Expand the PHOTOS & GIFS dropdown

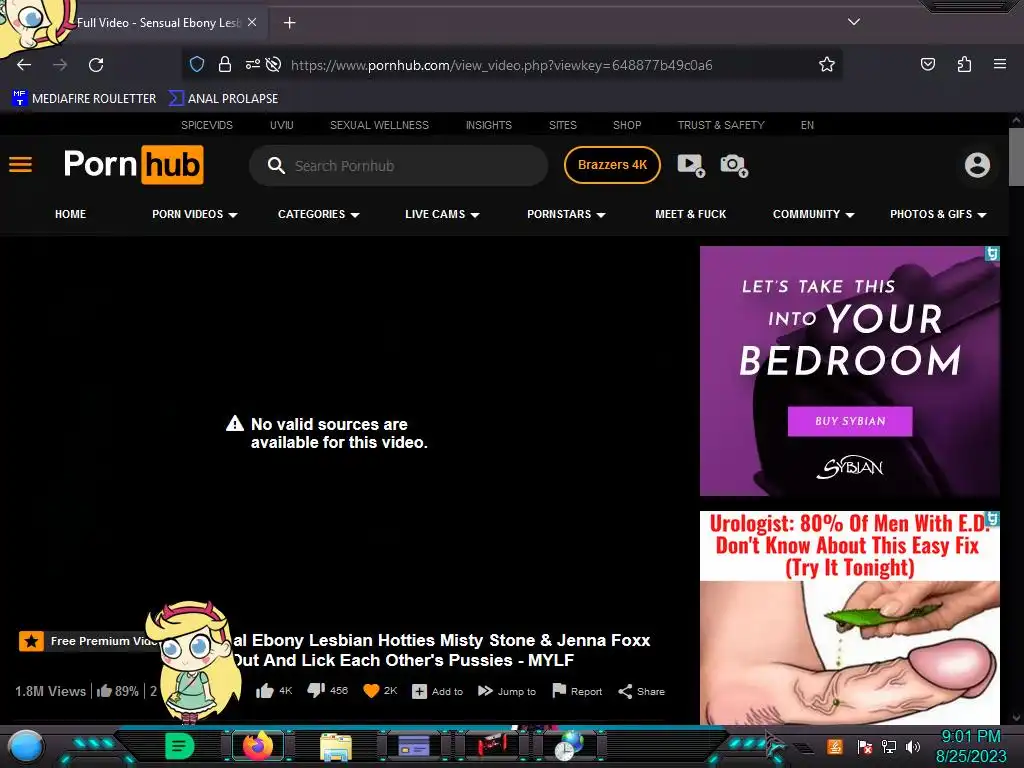(x=938, y=214)
